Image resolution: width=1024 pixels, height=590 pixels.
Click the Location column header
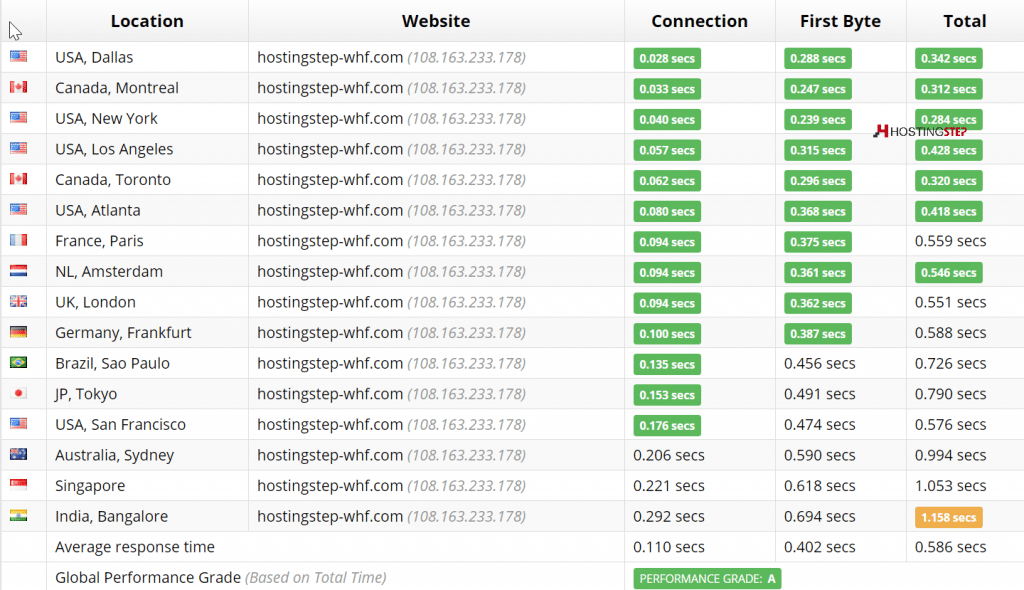[147, 21]
